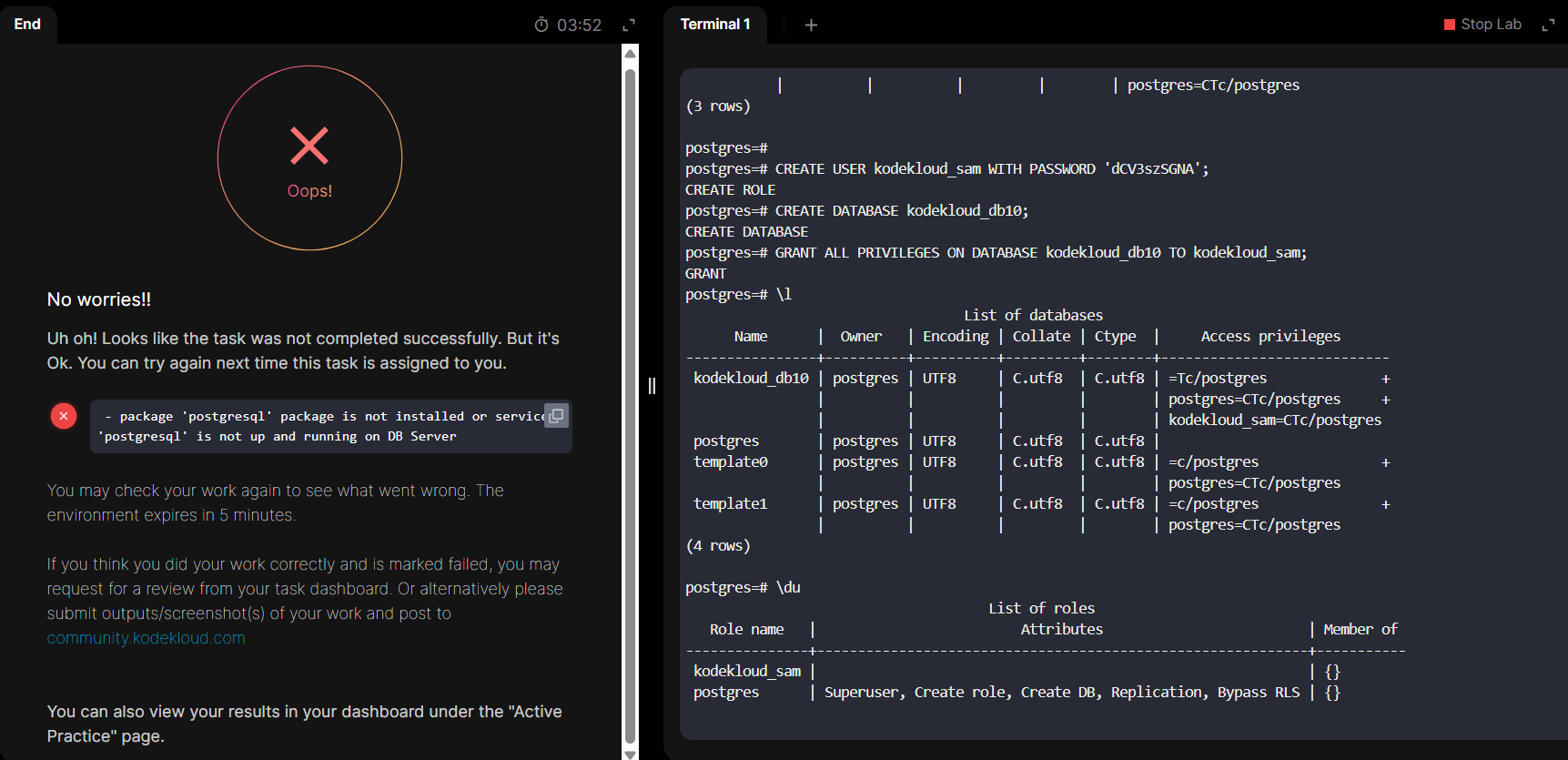The width and height of the screenshot is (1568, 760).
Task: Click the 03:52 countdown text
Action: pos(579,25)
